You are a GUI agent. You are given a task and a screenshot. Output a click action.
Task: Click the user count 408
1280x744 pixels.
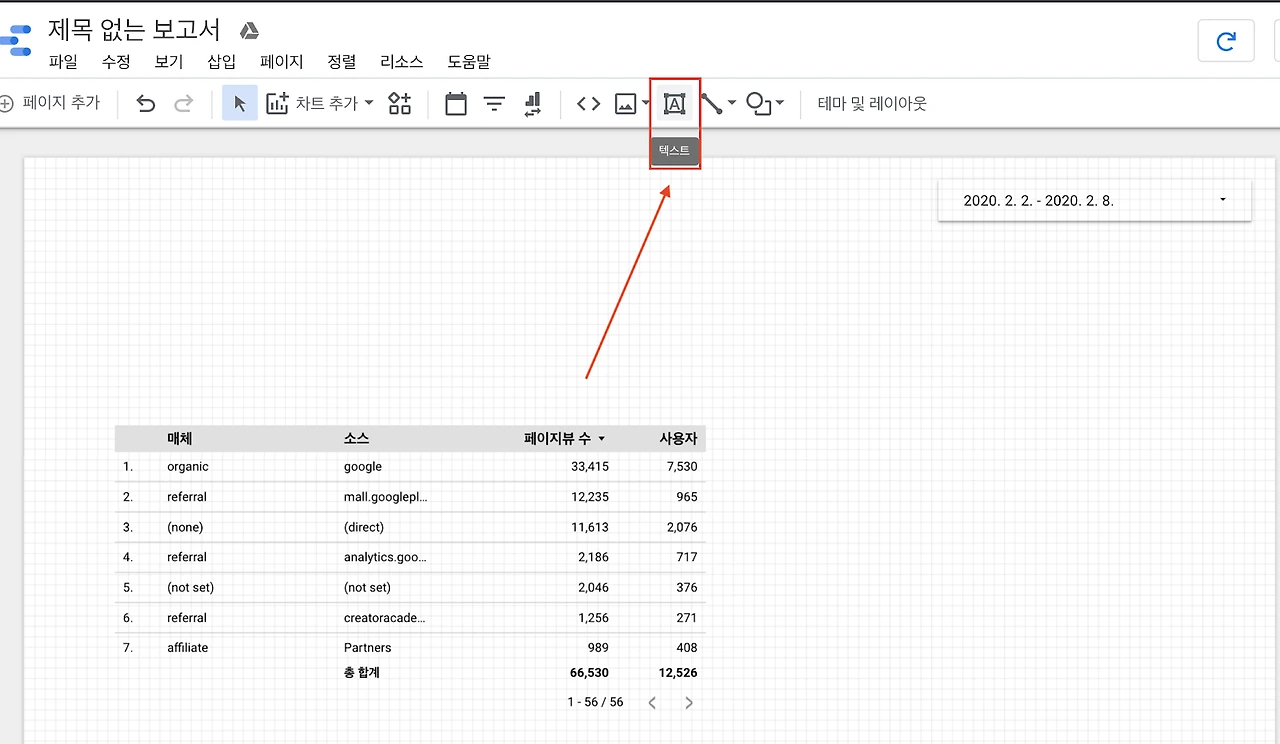(687, 648)
